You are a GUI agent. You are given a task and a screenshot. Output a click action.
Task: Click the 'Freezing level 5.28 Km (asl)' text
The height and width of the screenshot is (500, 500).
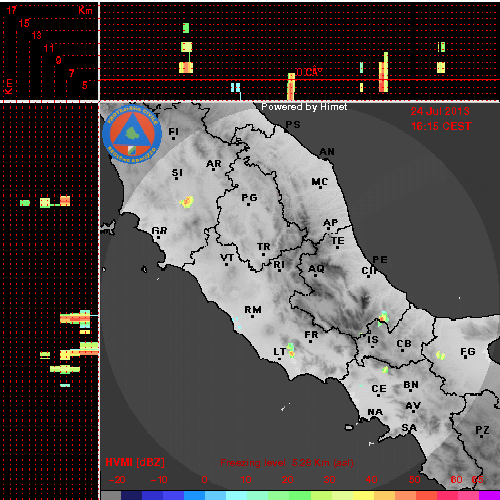[x=287, y=463]
